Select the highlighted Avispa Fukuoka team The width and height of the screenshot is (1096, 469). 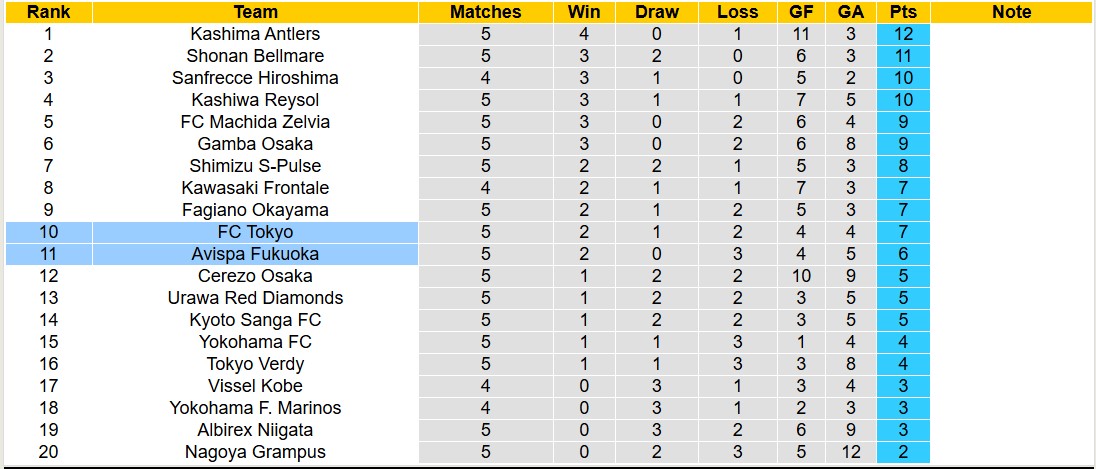pos(256,254)
